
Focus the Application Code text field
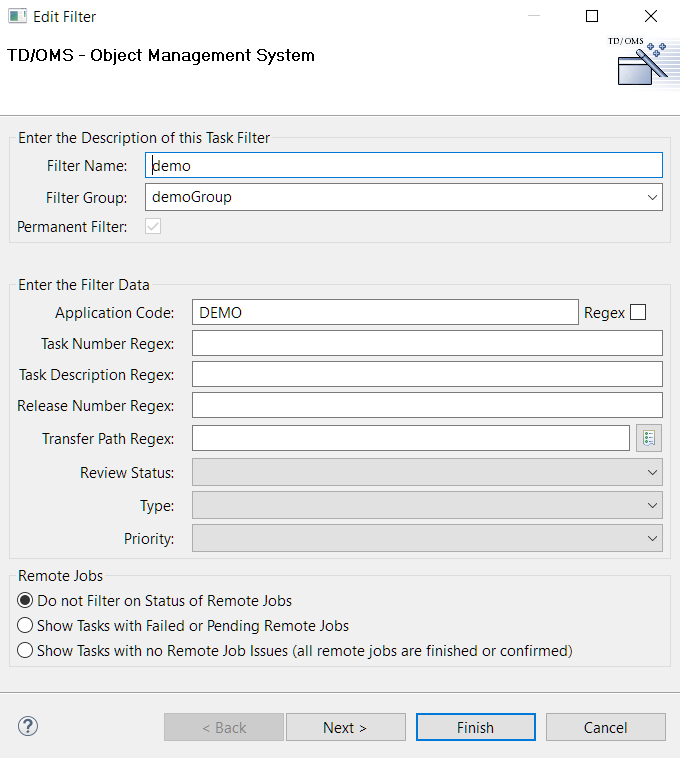pyautogui.click(x=385, y=313)
